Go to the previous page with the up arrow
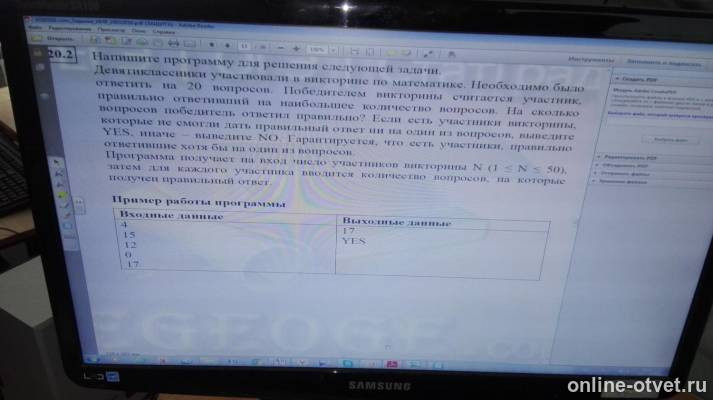The height and width of the screenshot is (400, 713). pos(211,45)
